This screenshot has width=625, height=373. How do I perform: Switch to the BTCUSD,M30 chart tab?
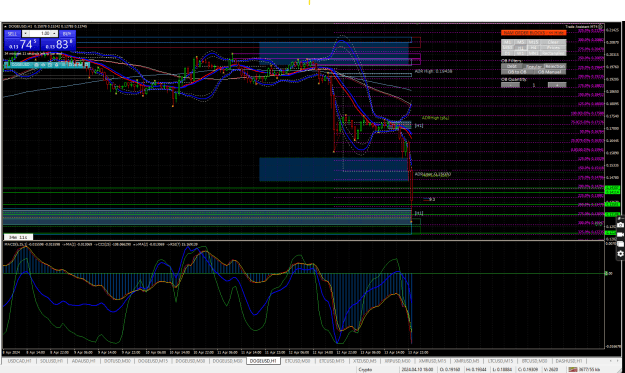click(535, 361)
